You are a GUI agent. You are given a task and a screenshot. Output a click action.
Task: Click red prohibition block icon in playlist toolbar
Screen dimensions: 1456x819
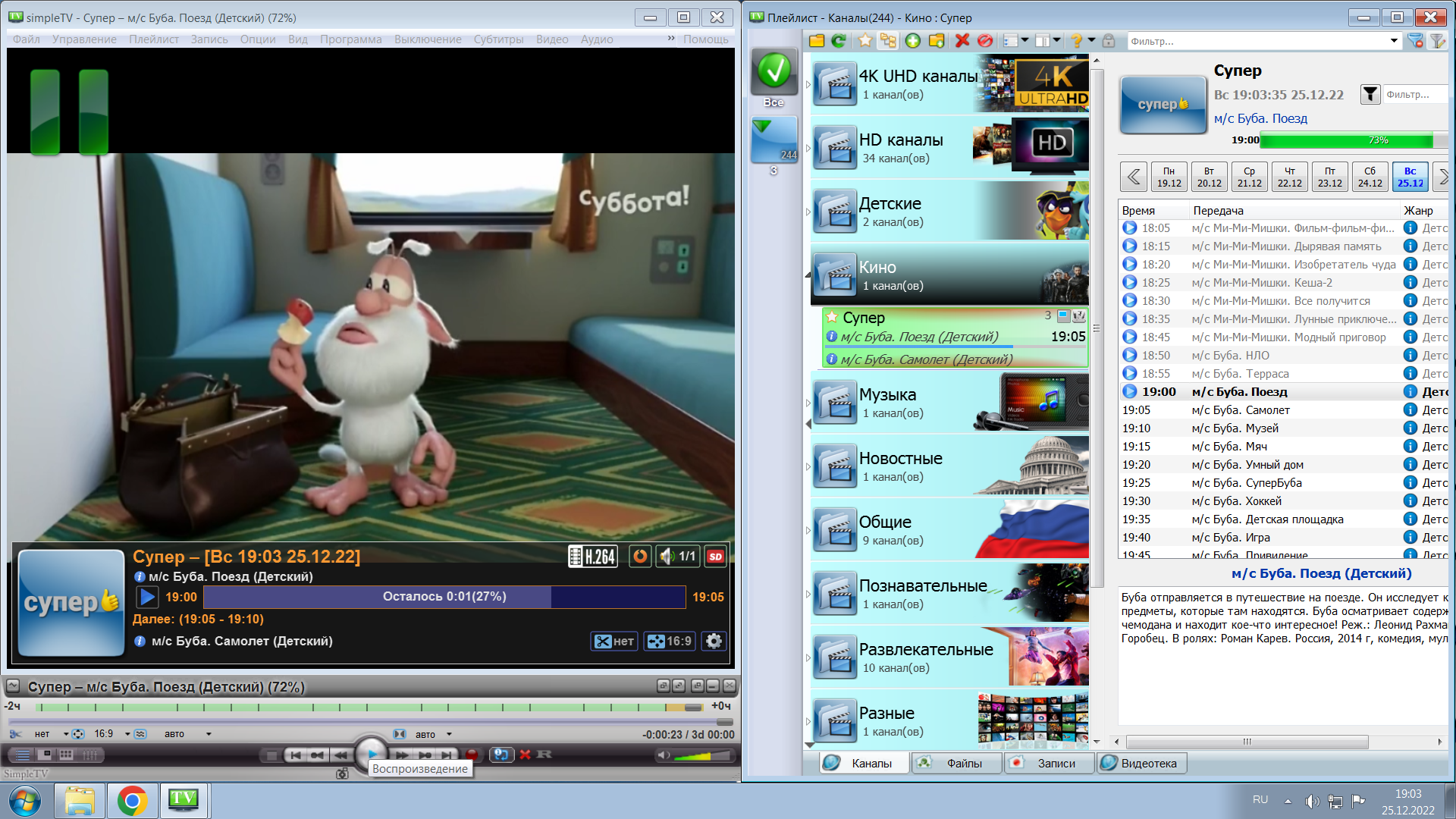click(985, 41)
